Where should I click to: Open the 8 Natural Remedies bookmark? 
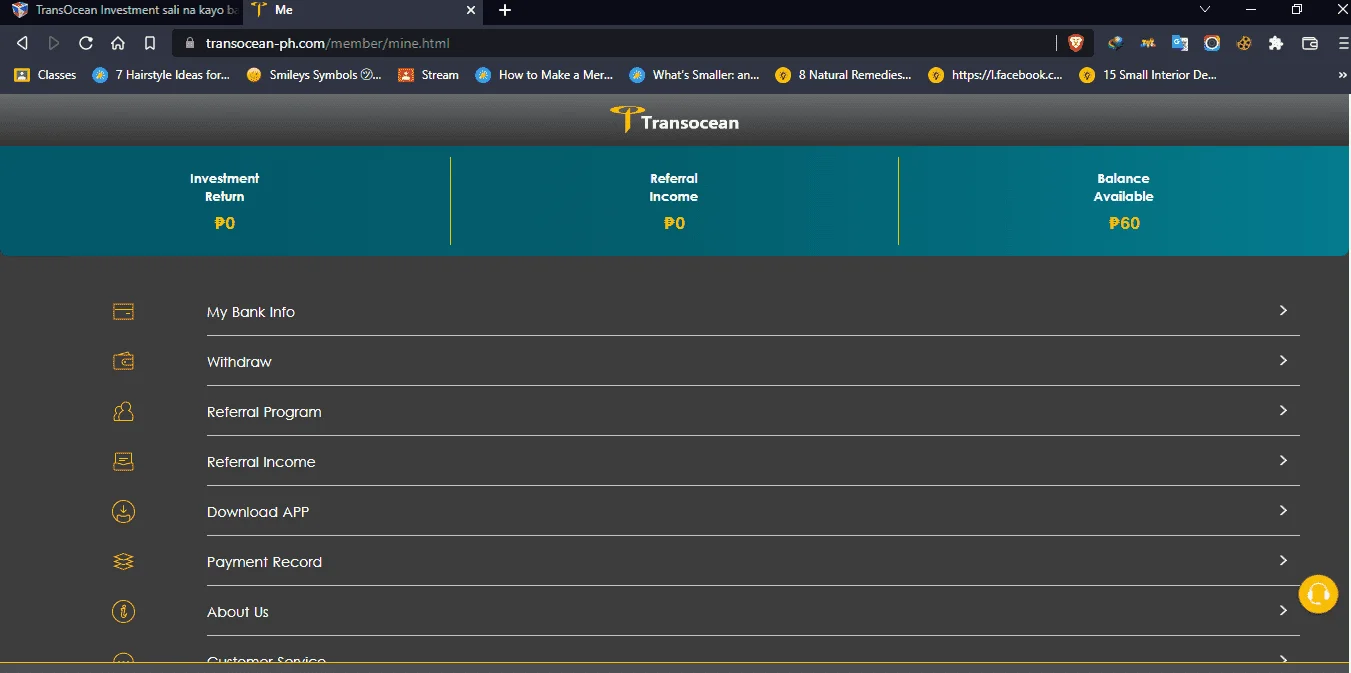tap(843, 75)
